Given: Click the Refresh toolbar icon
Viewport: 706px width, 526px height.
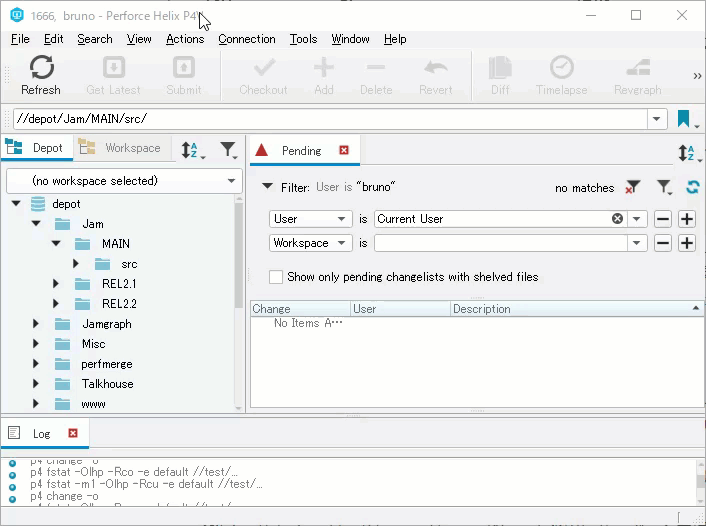Looking at the screenshot, I should 42,68.
